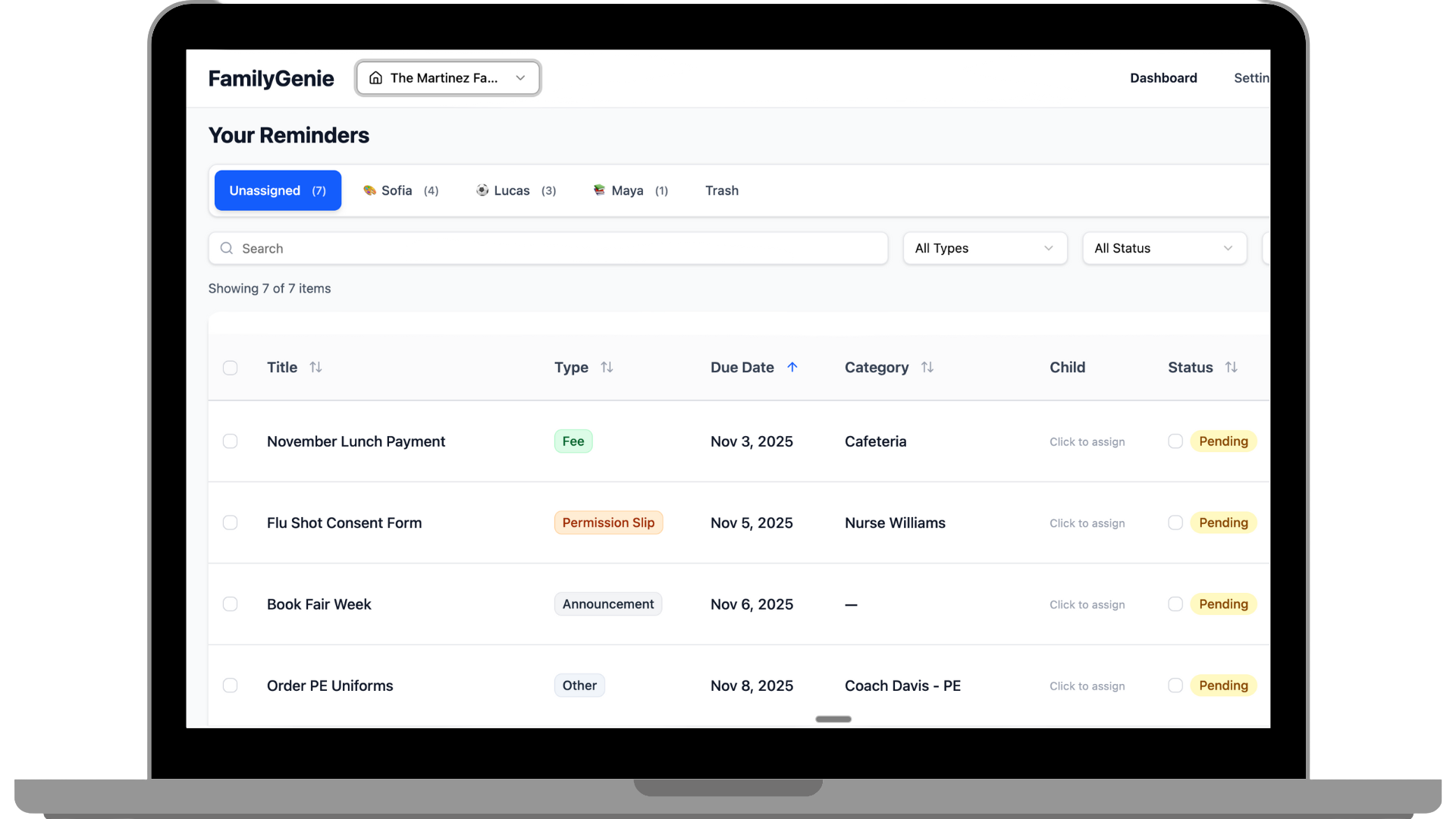Screen dimensions: 1456x819
Task: Open the All Status filter dropdown
Action: click(1164, 248)
